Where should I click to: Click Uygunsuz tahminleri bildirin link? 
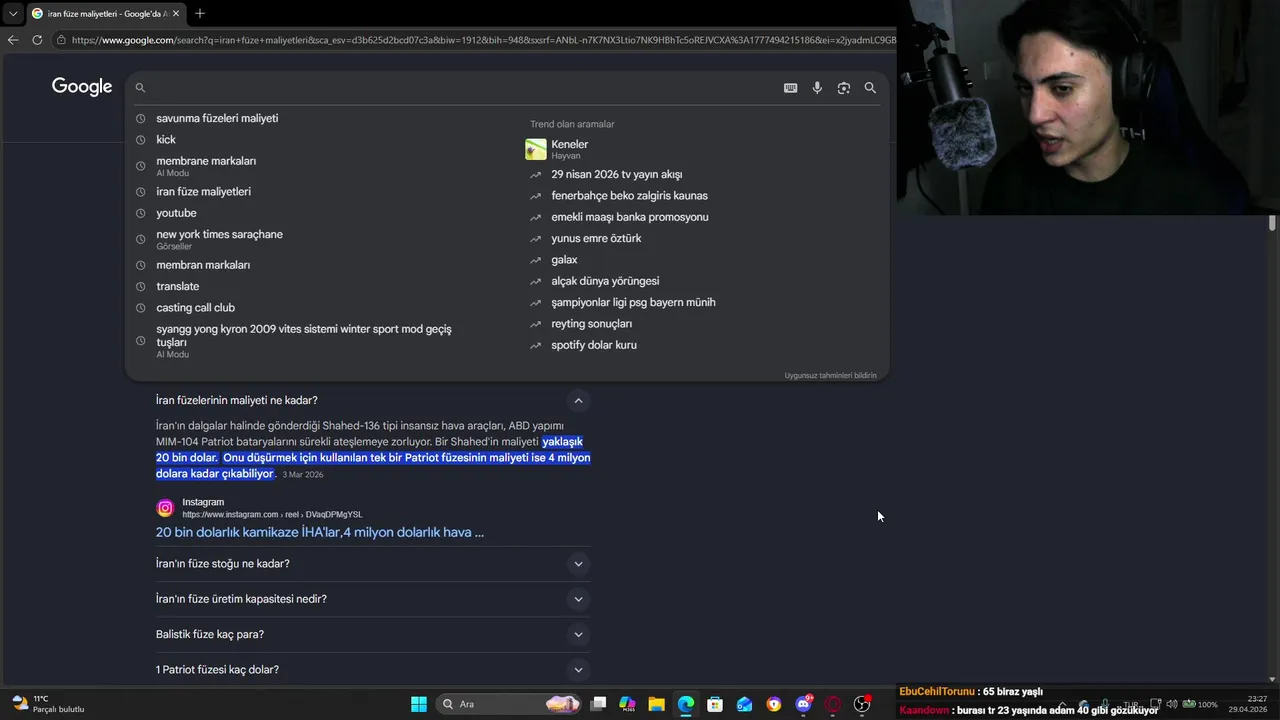(x=830, y=376)
